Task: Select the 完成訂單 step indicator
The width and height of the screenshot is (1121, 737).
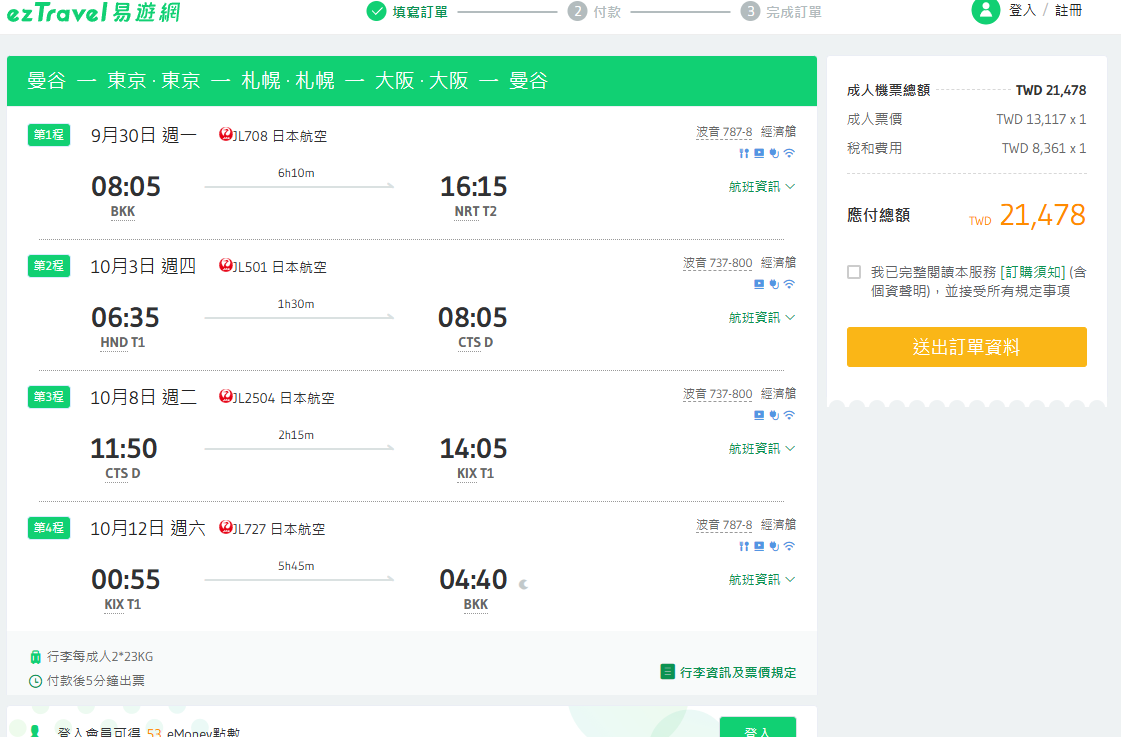Action: tap(781, 11)
